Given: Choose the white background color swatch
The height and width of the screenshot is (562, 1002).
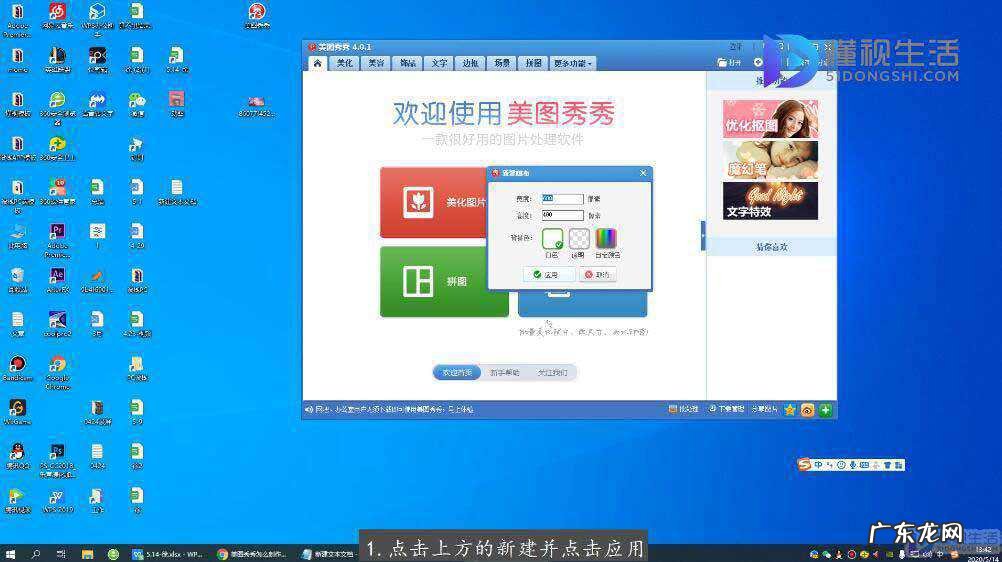Looking at the screenshot, I should coord(552,238).
